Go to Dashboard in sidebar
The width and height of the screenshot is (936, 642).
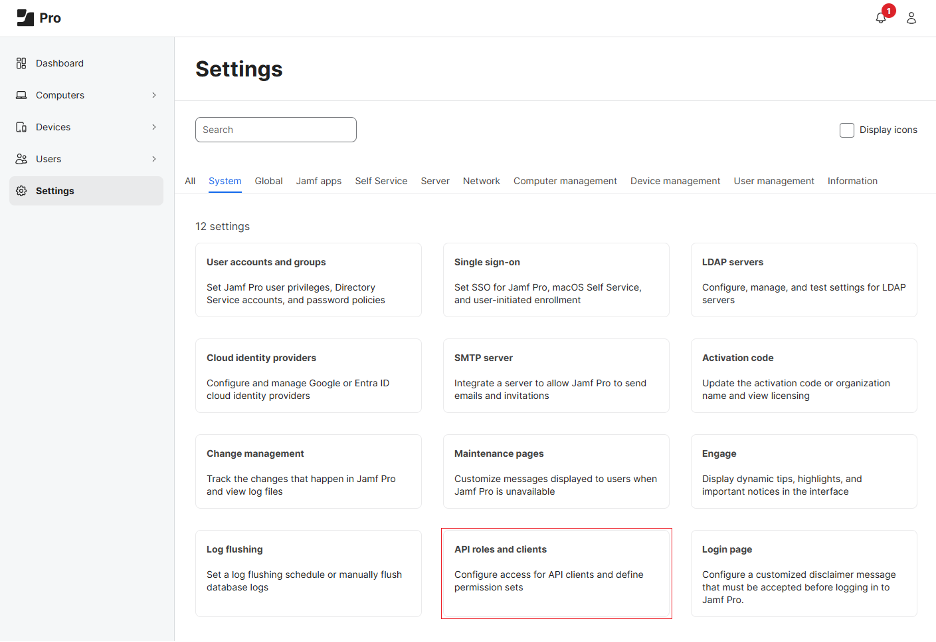(86, 63)
